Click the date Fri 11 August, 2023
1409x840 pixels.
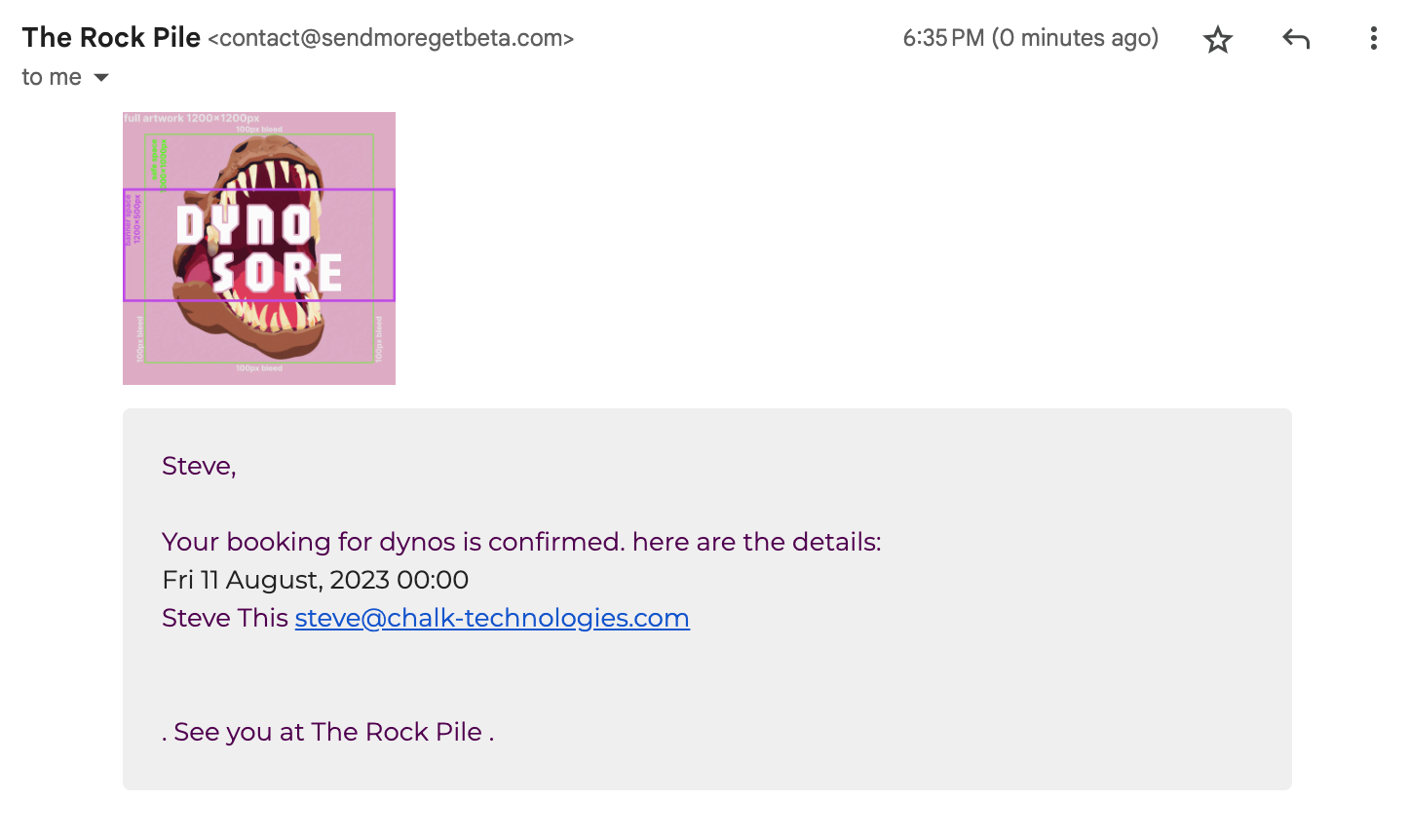tap(276, 580)
